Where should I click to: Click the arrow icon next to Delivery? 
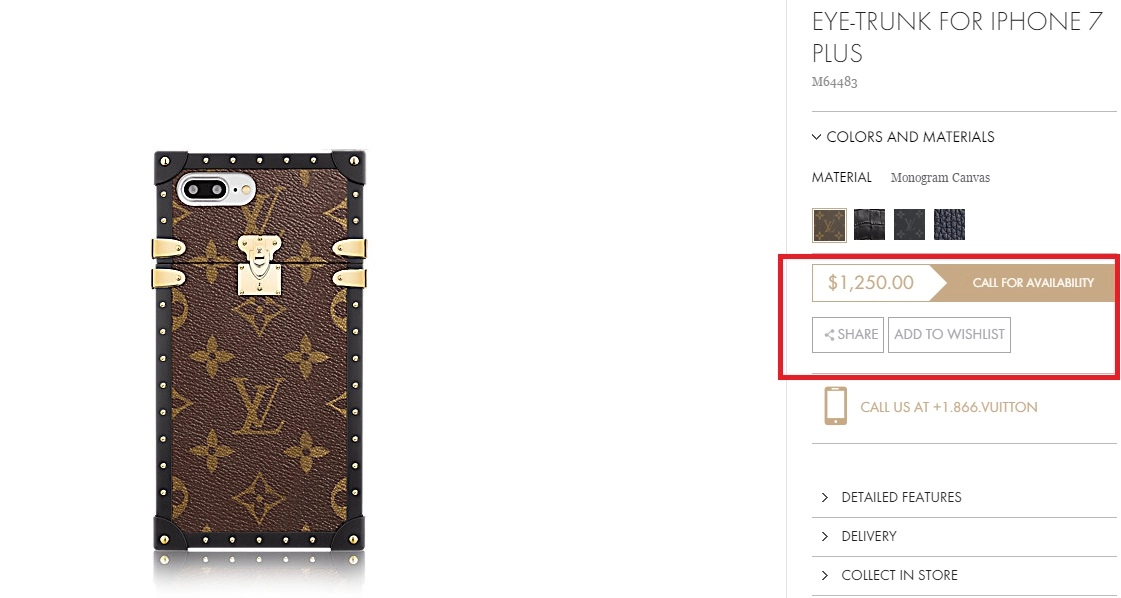coord(825,536)
